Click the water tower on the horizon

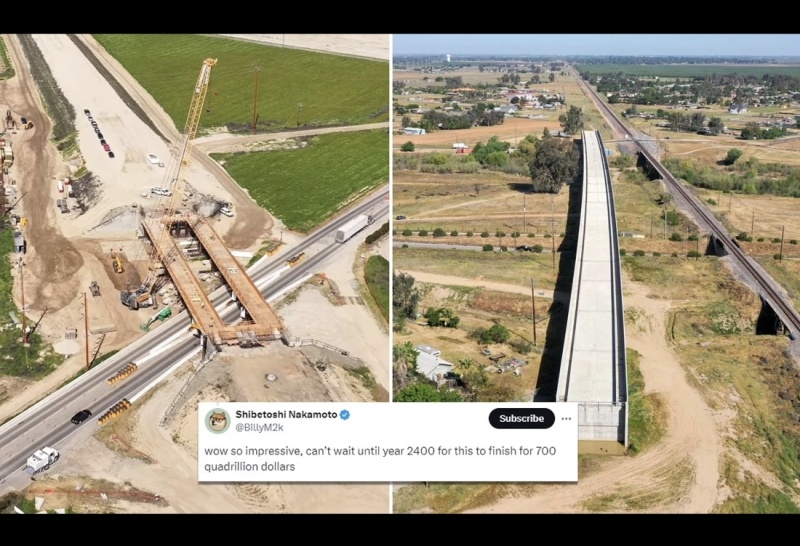[x=448, y=58]
